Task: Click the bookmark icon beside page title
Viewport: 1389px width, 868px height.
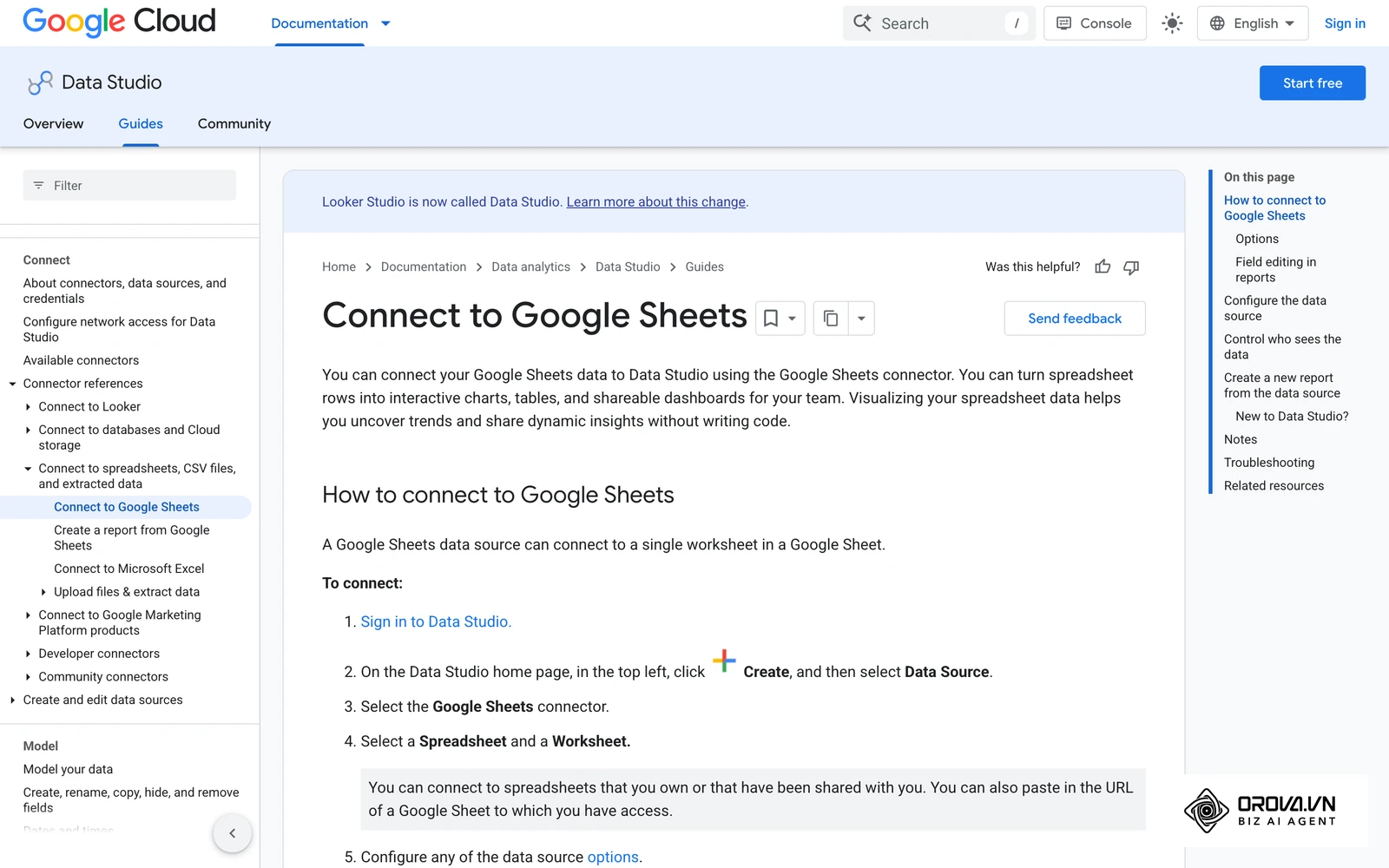Action: point(771,319)
